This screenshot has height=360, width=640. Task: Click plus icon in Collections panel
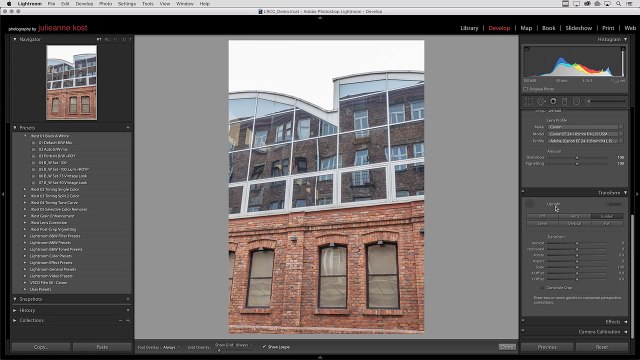128,320
